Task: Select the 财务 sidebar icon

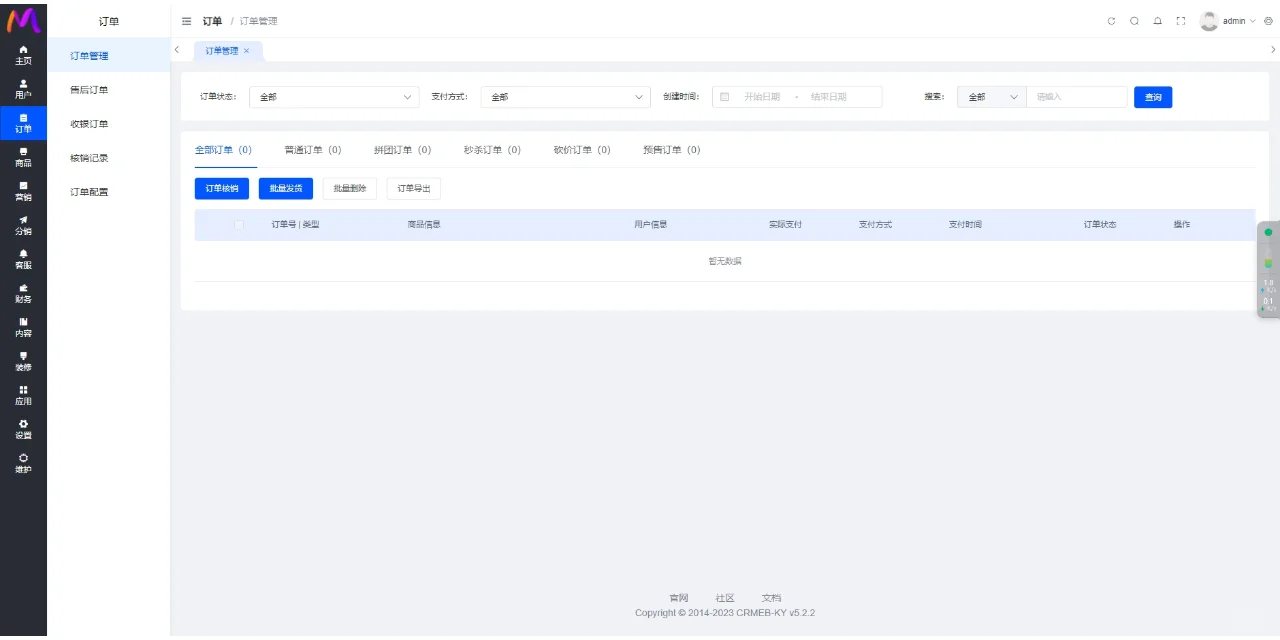Action: coord(23,293)
